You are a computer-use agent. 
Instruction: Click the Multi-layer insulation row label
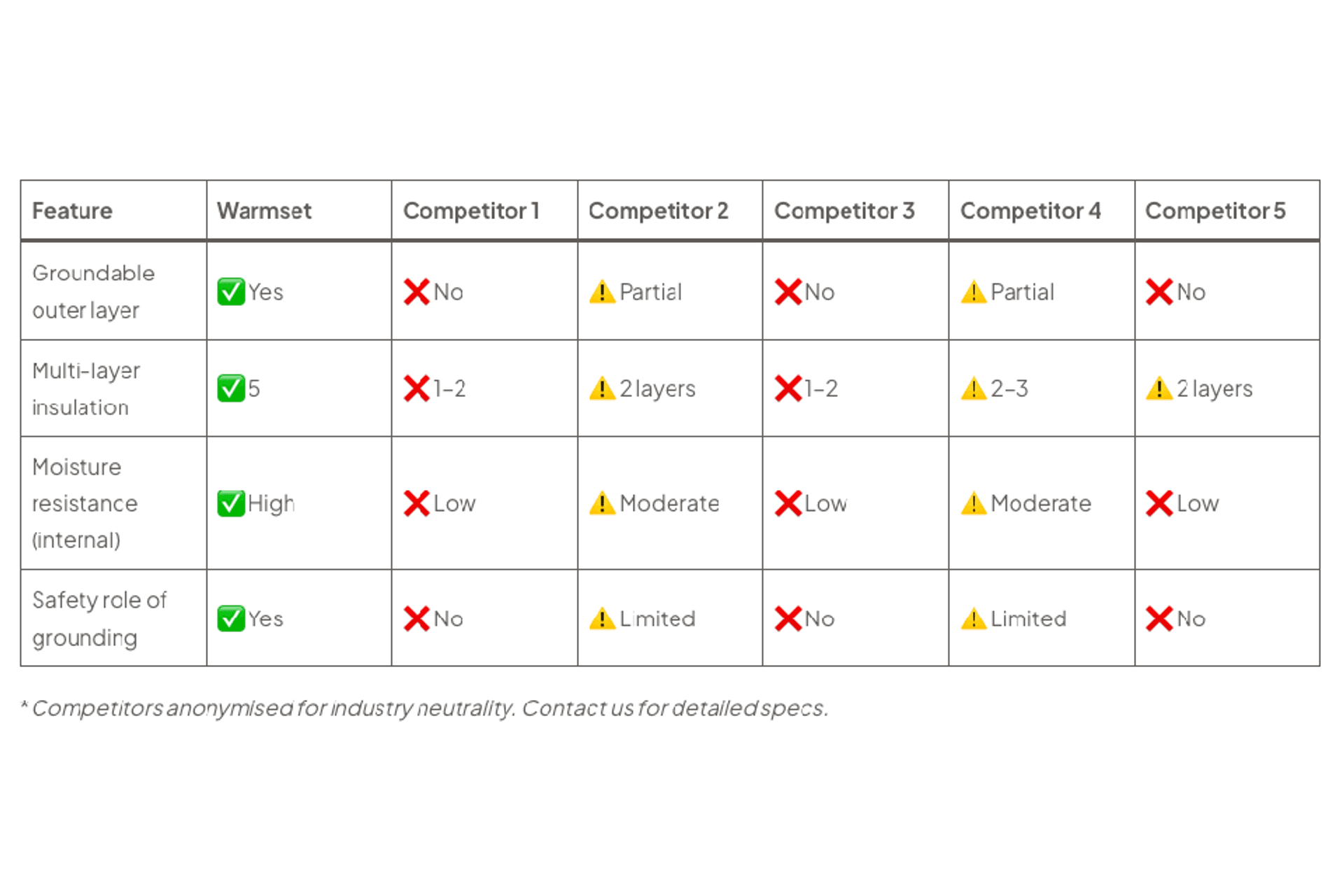(86, 388)
